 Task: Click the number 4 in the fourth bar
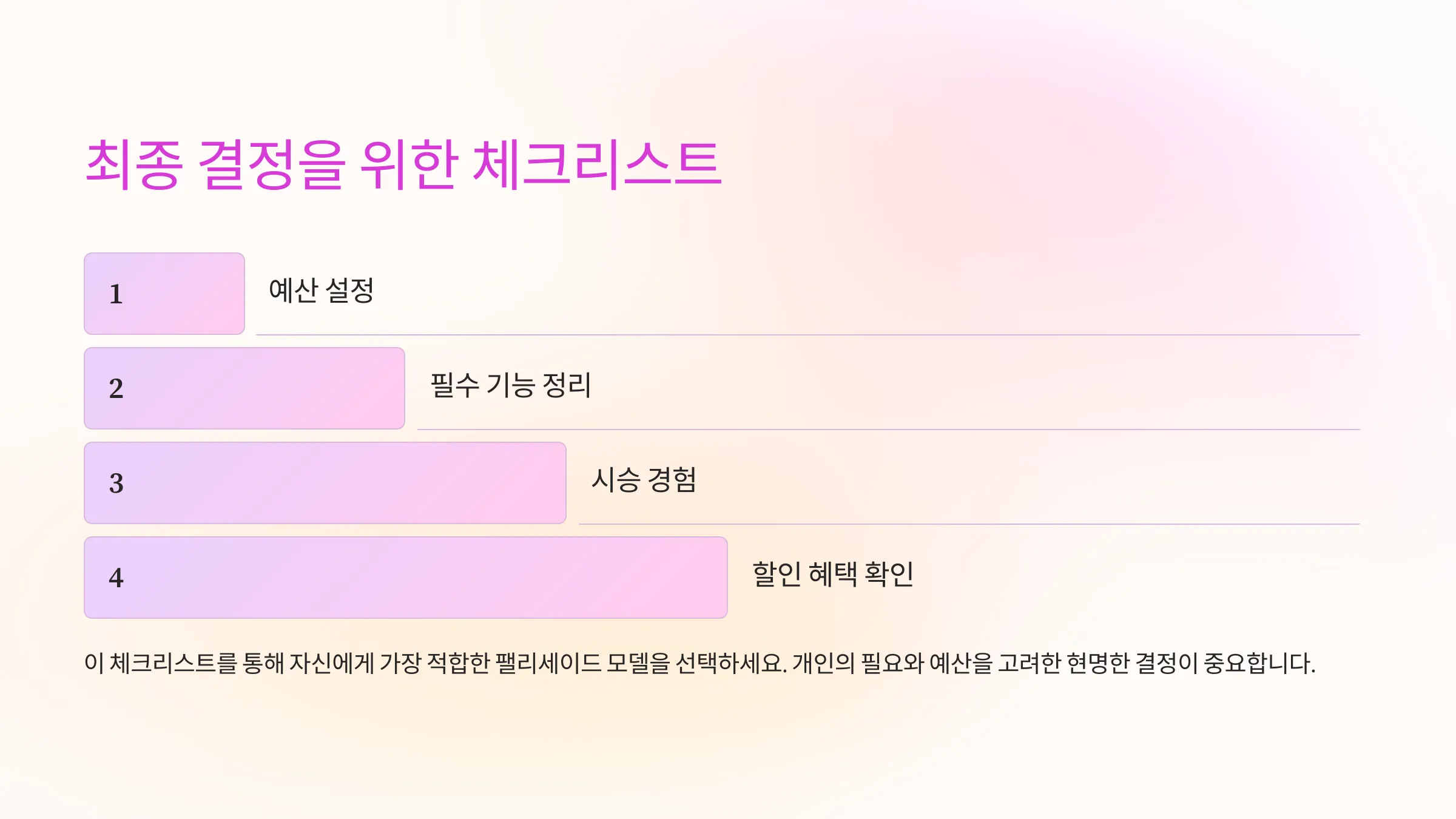coord(116,578)
